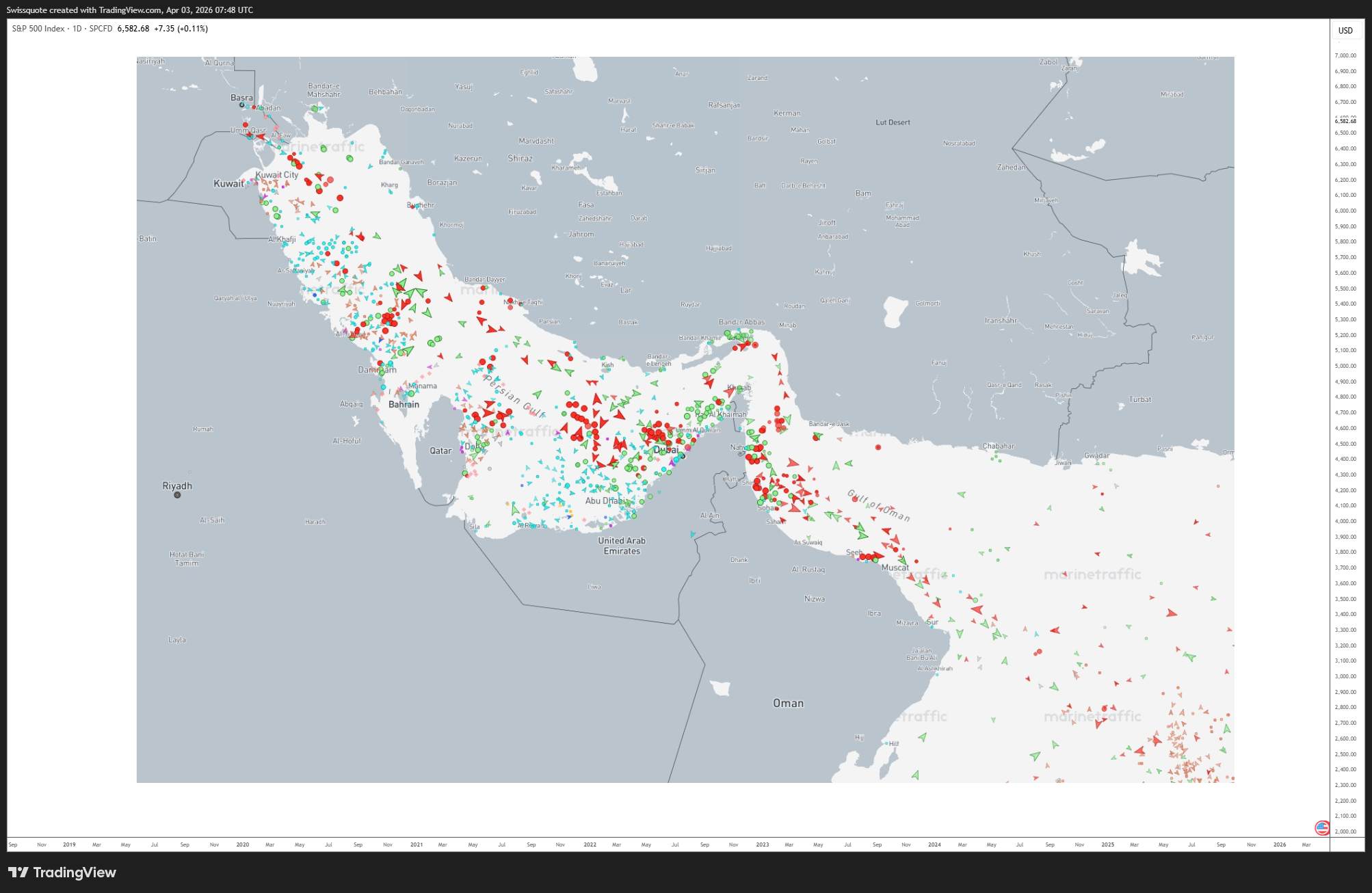Click the 4,000.00 price level label
Viewport: 1372px width, 893px height.
click(1345, 521)
